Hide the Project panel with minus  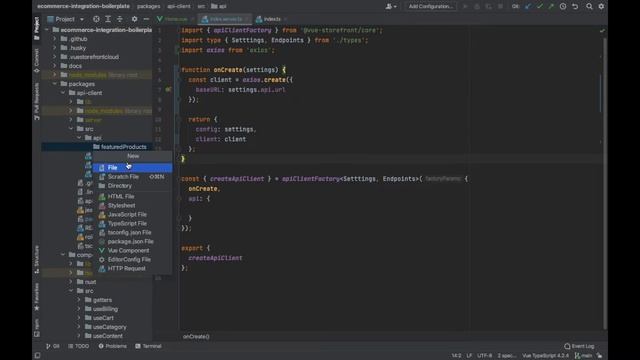point(146,19)
